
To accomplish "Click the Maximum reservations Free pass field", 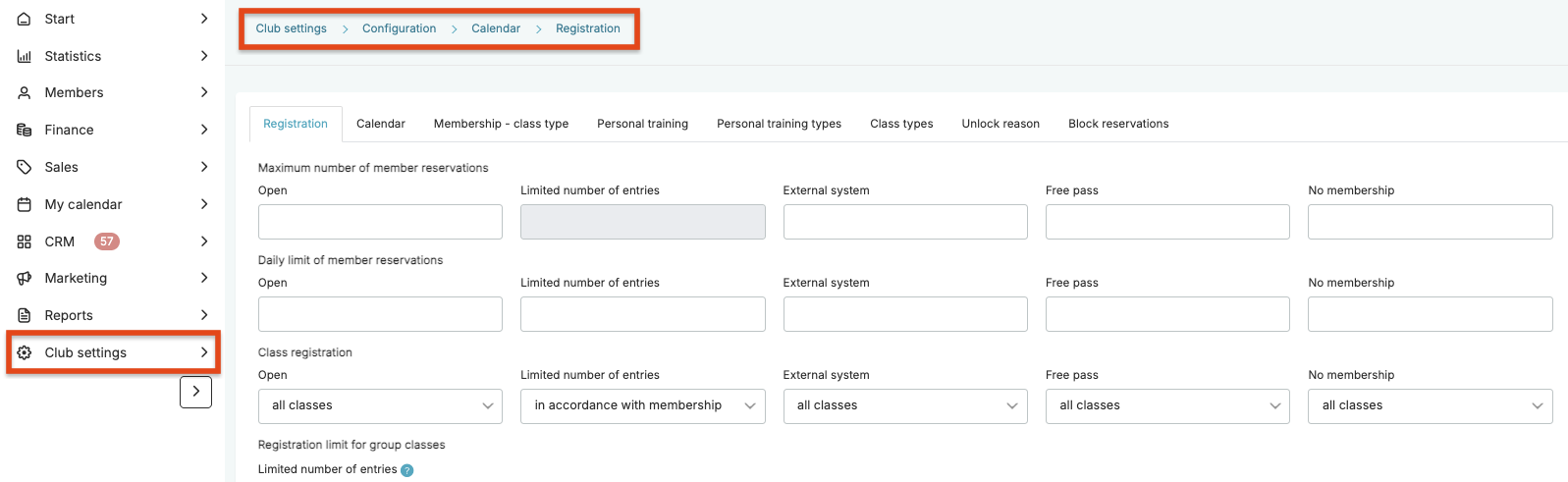I will click(1167, 222).
